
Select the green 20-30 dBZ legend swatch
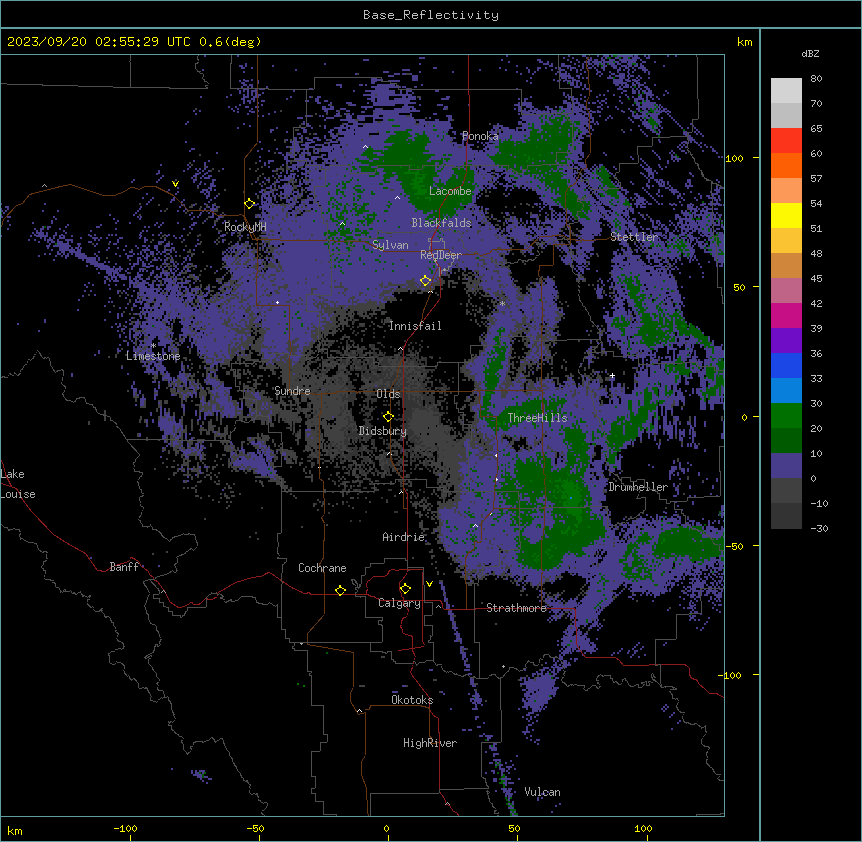pos(786,416)
